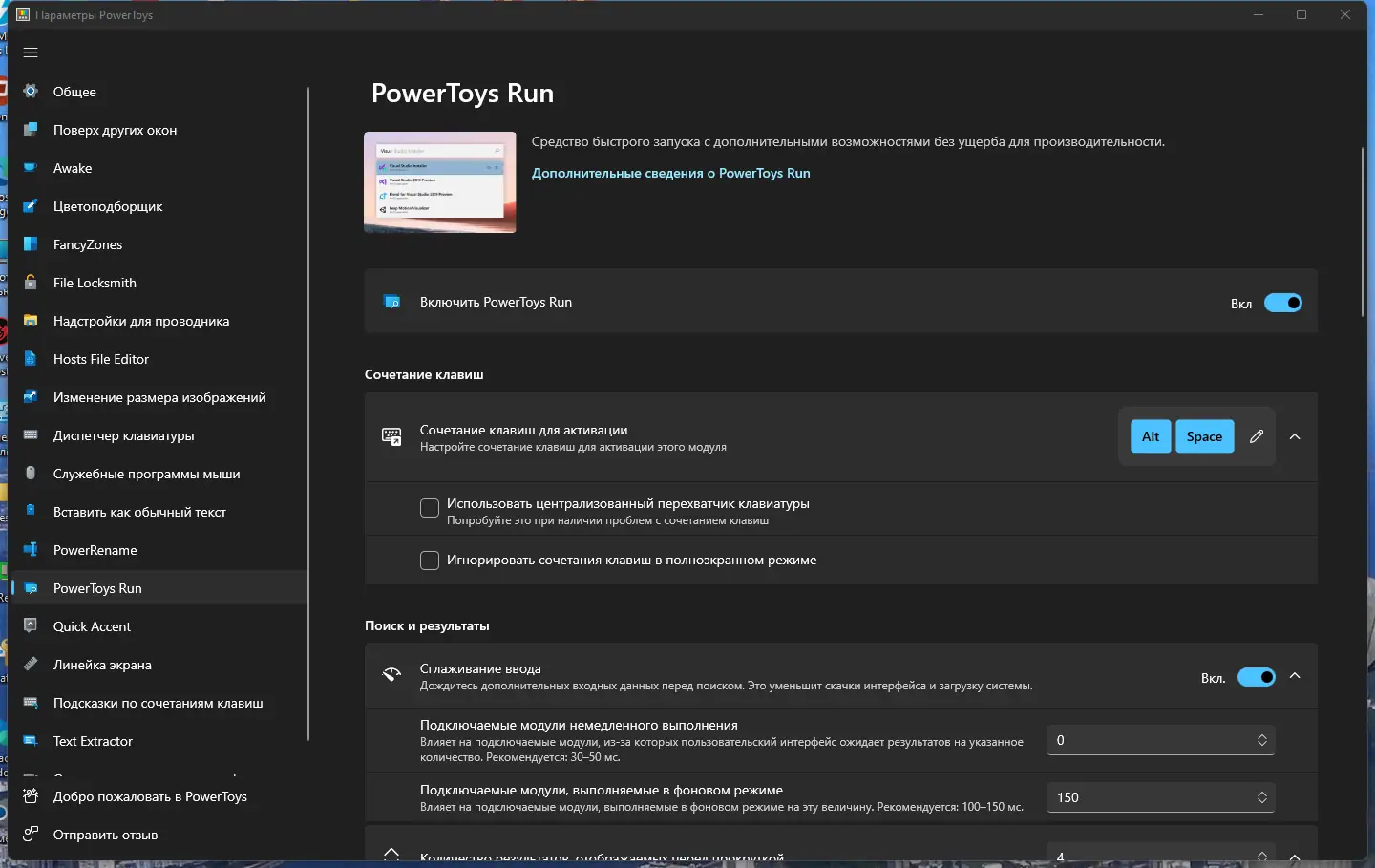Disable the Сглаживание ввода toggle
Image resolution: width=1375 pixels, height=868 pixels.
(x=1256, y=677)
